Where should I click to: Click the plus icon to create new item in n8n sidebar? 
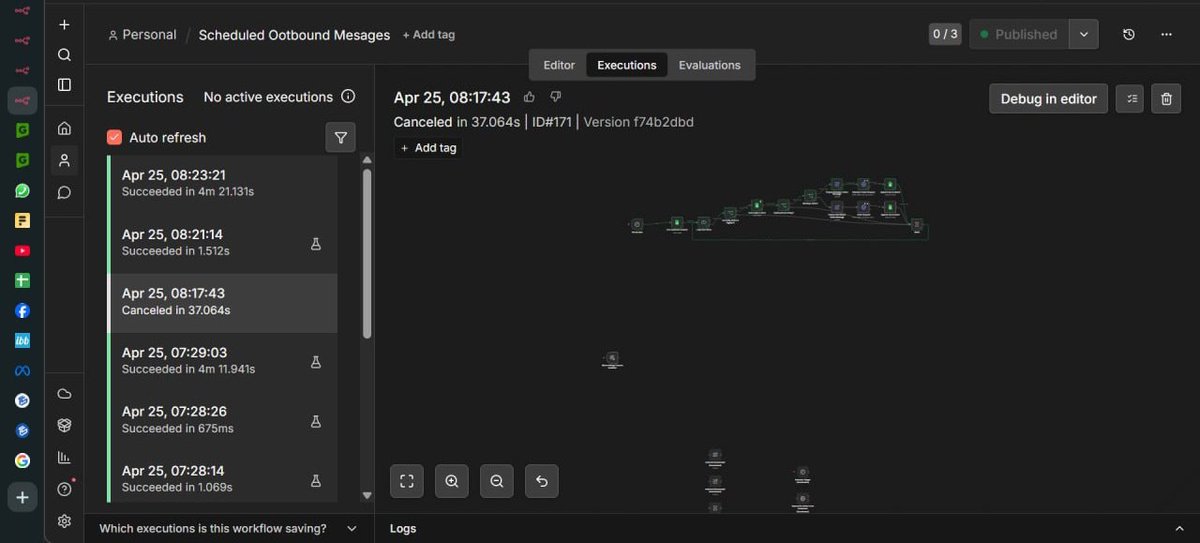64,25
